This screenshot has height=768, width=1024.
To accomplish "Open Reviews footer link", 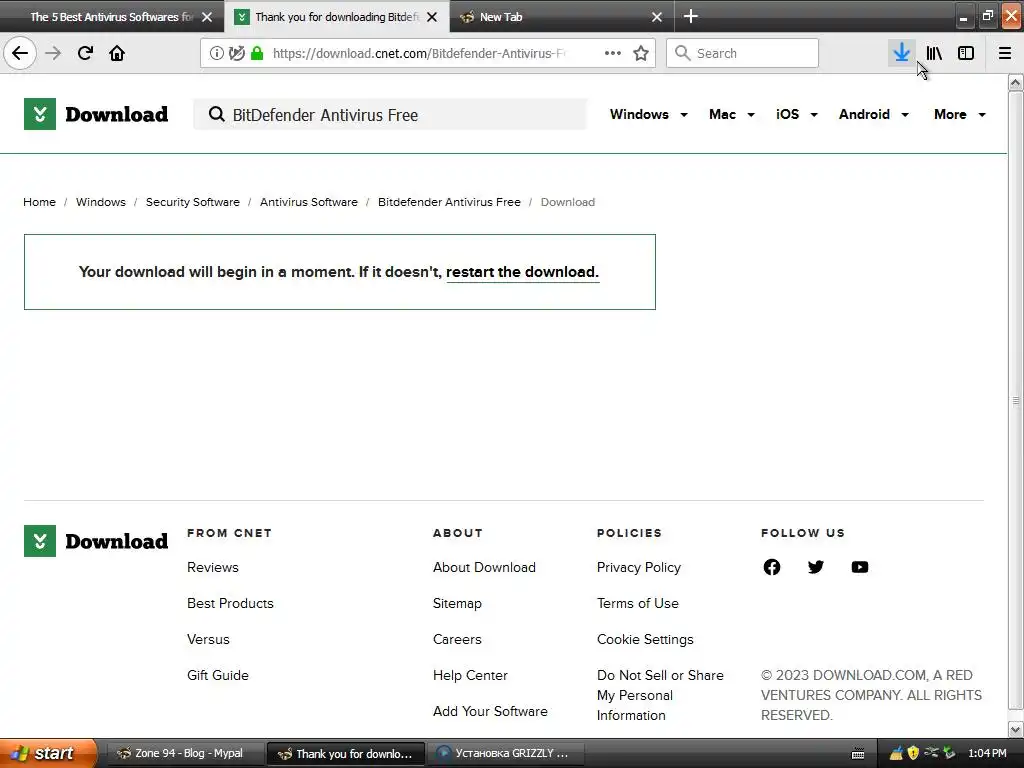I will point(213,567).
